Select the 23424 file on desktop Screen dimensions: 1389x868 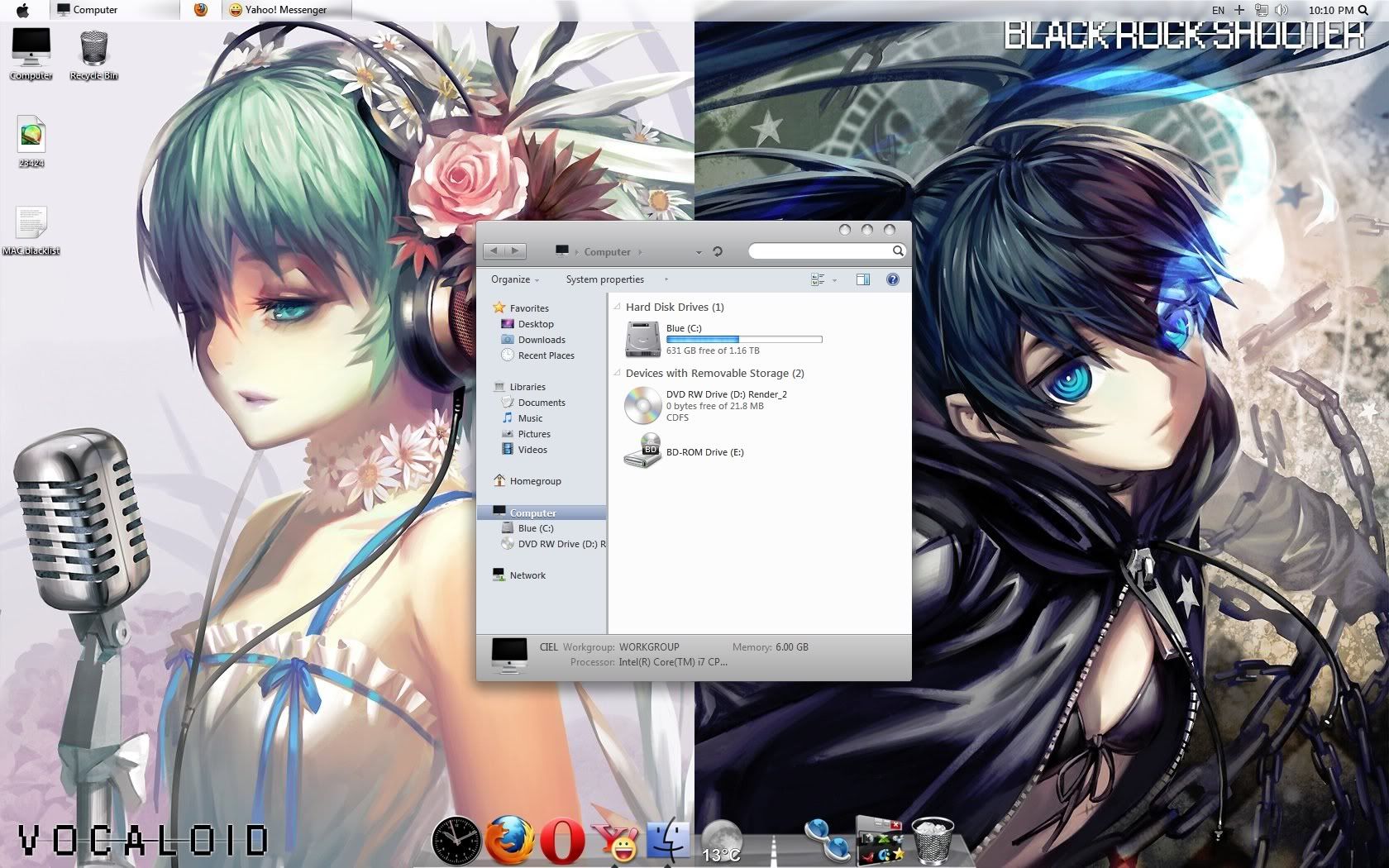[x=31, y=141]
